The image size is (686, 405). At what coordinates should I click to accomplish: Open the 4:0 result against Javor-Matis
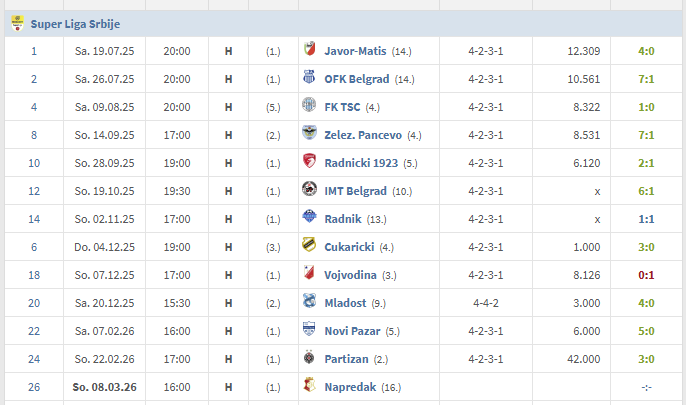(x=647, y=51)
